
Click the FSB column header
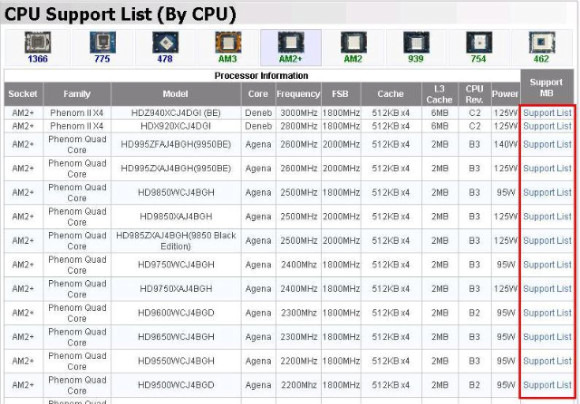341,94
